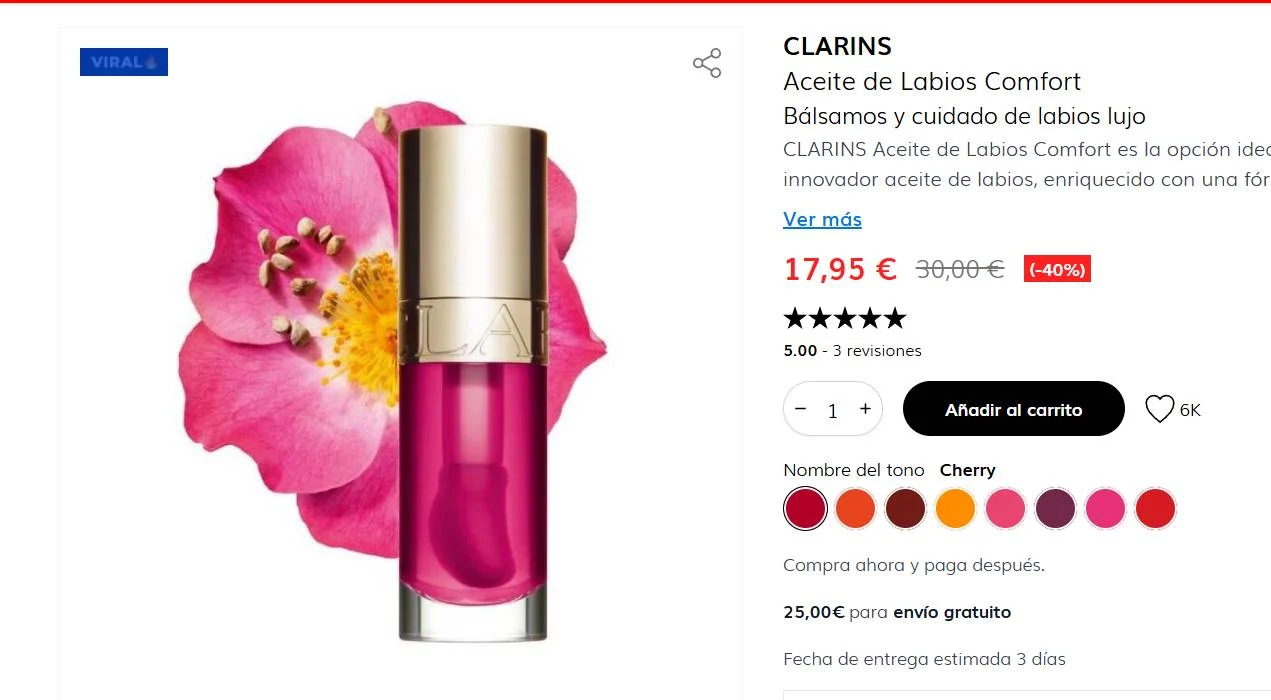
Task: Pick the plum purple shade swatch
Action: (1055, 509)
